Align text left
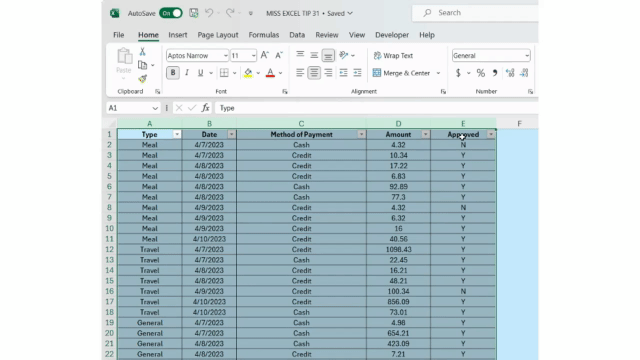 (300, 73)
